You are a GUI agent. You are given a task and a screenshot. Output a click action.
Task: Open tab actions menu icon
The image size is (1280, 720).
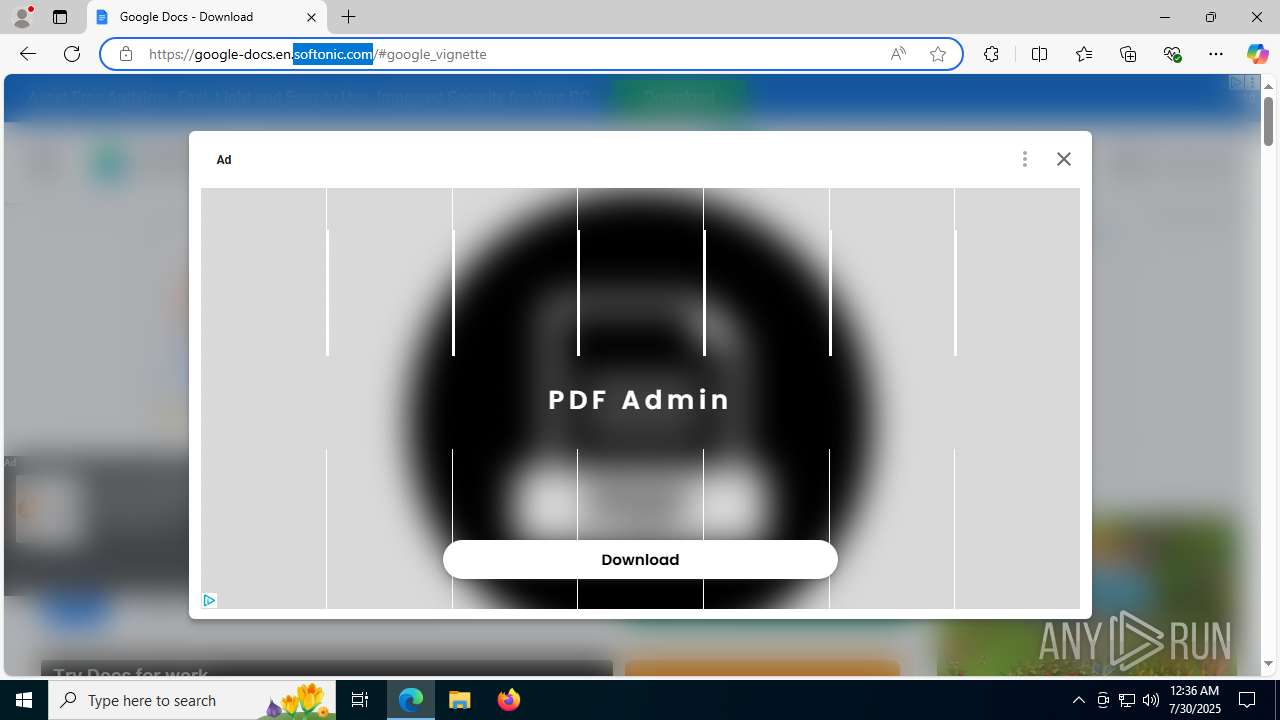click(60, 17)
